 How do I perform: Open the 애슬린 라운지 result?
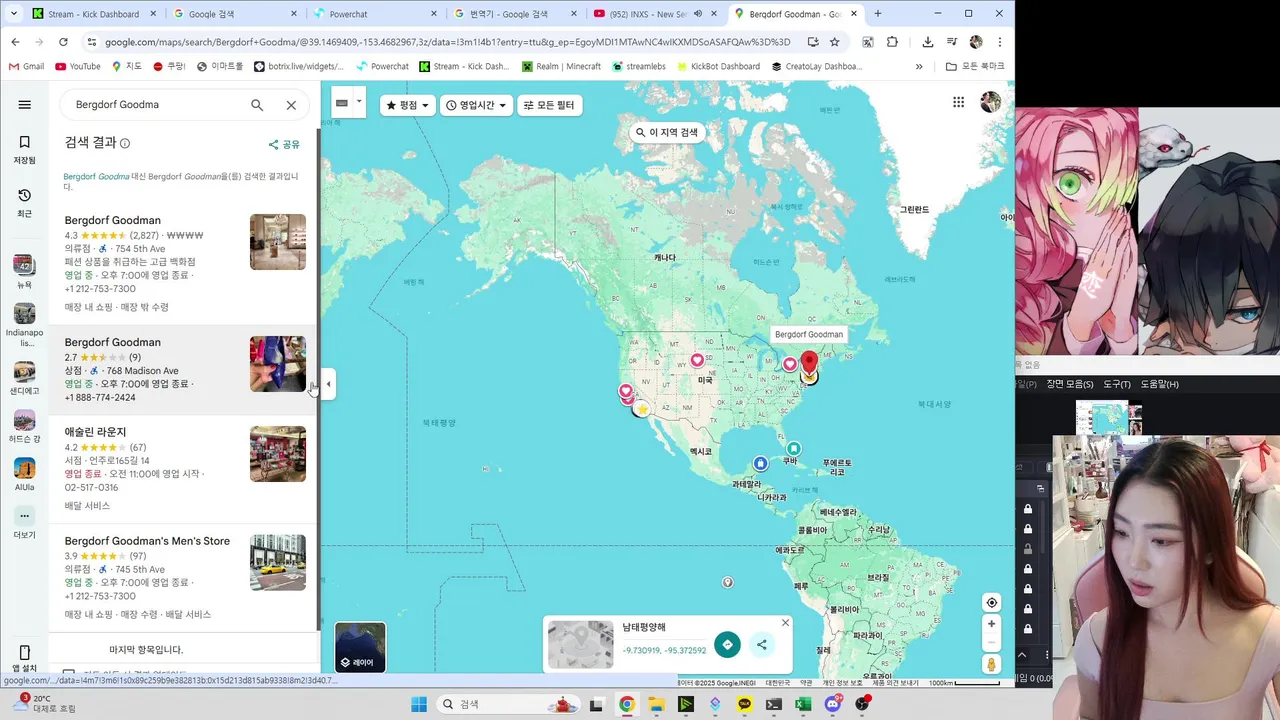click(185, 469)
